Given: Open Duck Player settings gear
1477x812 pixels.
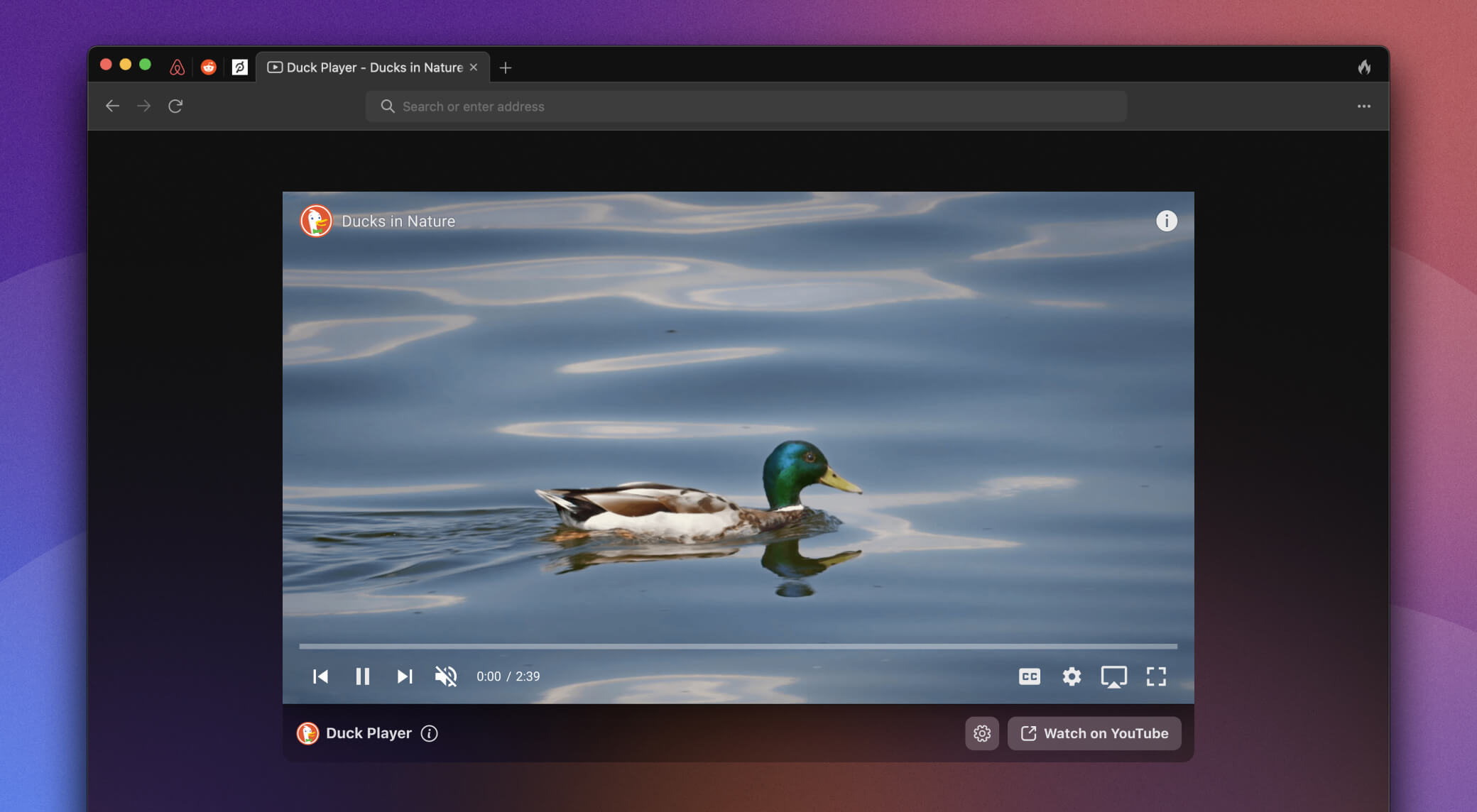Looking at the screenshot, I should 981,733.
